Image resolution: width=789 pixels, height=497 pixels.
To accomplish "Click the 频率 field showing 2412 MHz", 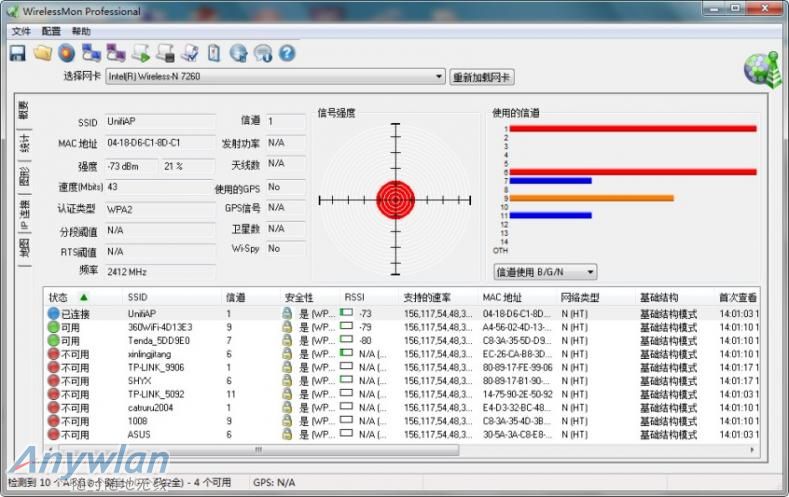I will [160, 272].
